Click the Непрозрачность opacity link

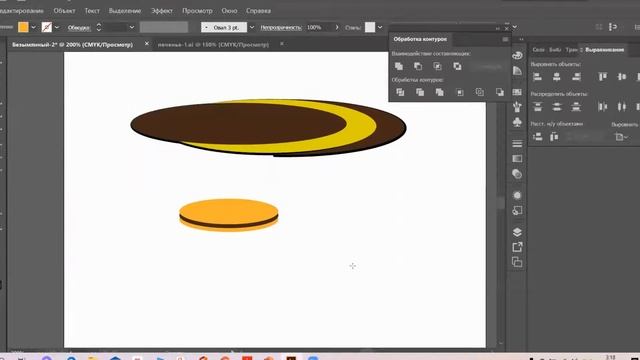click(281, 27)
